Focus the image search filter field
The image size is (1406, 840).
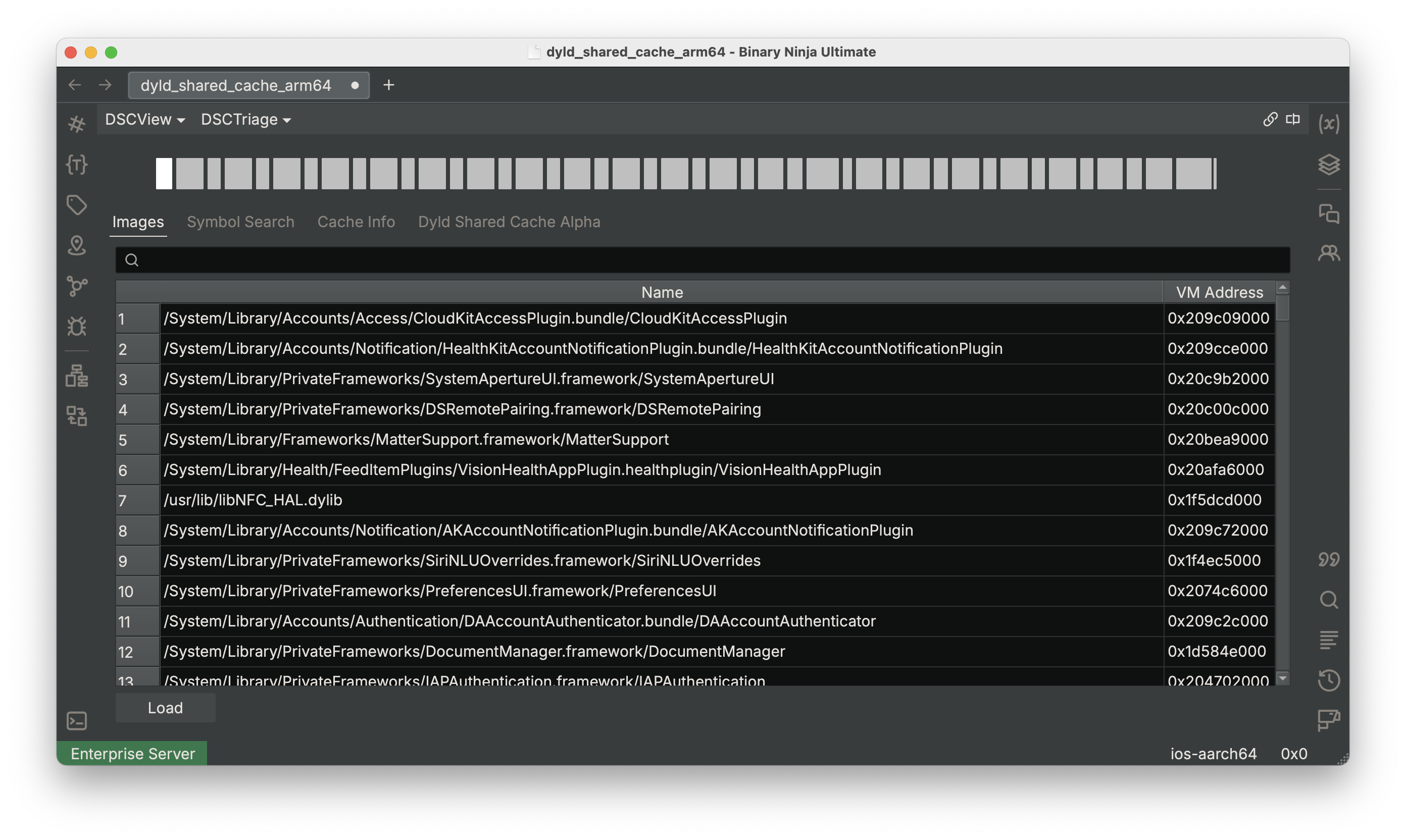[x=702, y=260]
